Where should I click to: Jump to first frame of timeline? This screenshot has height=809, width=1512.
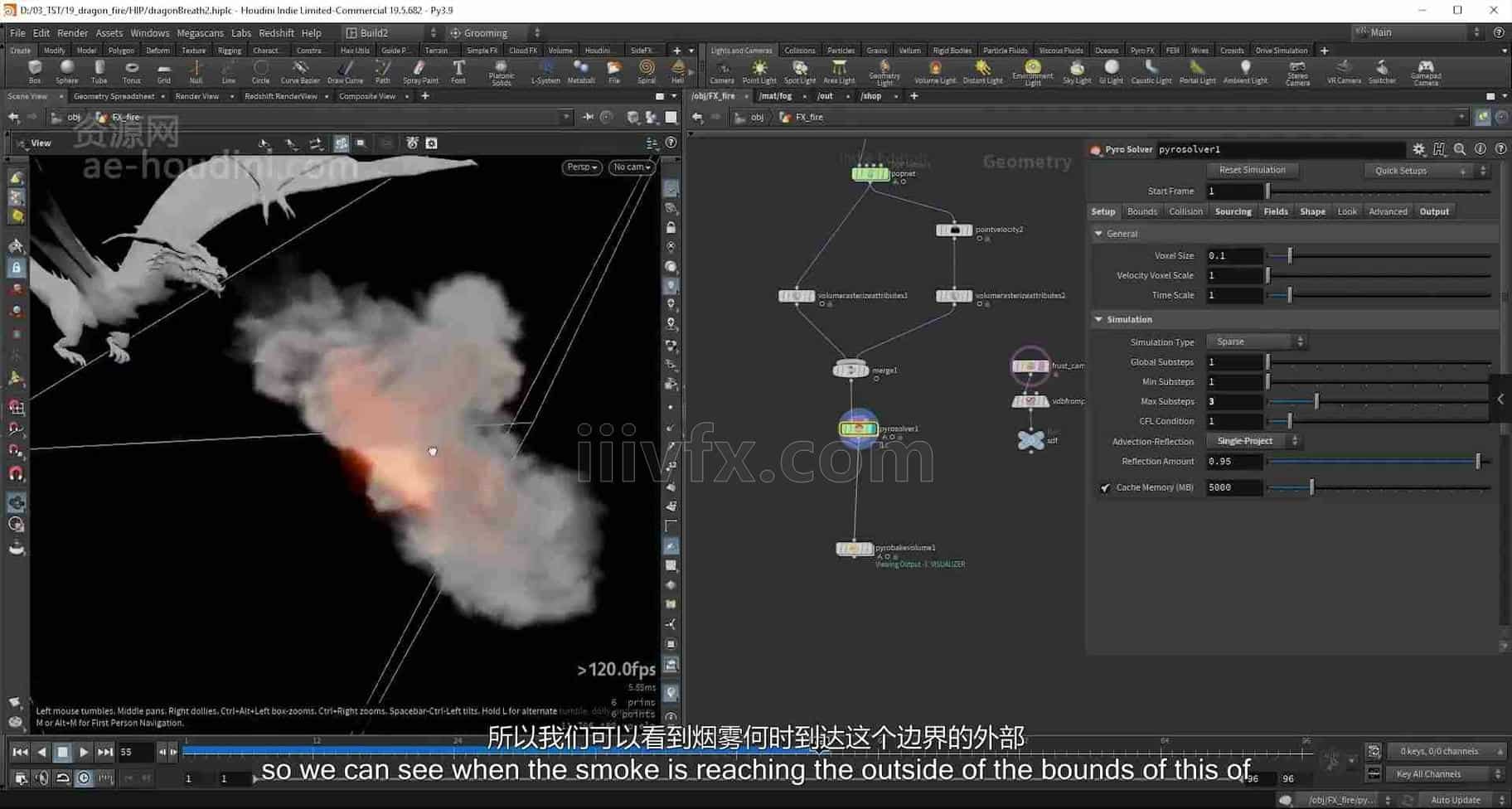[x=20, y=753]
